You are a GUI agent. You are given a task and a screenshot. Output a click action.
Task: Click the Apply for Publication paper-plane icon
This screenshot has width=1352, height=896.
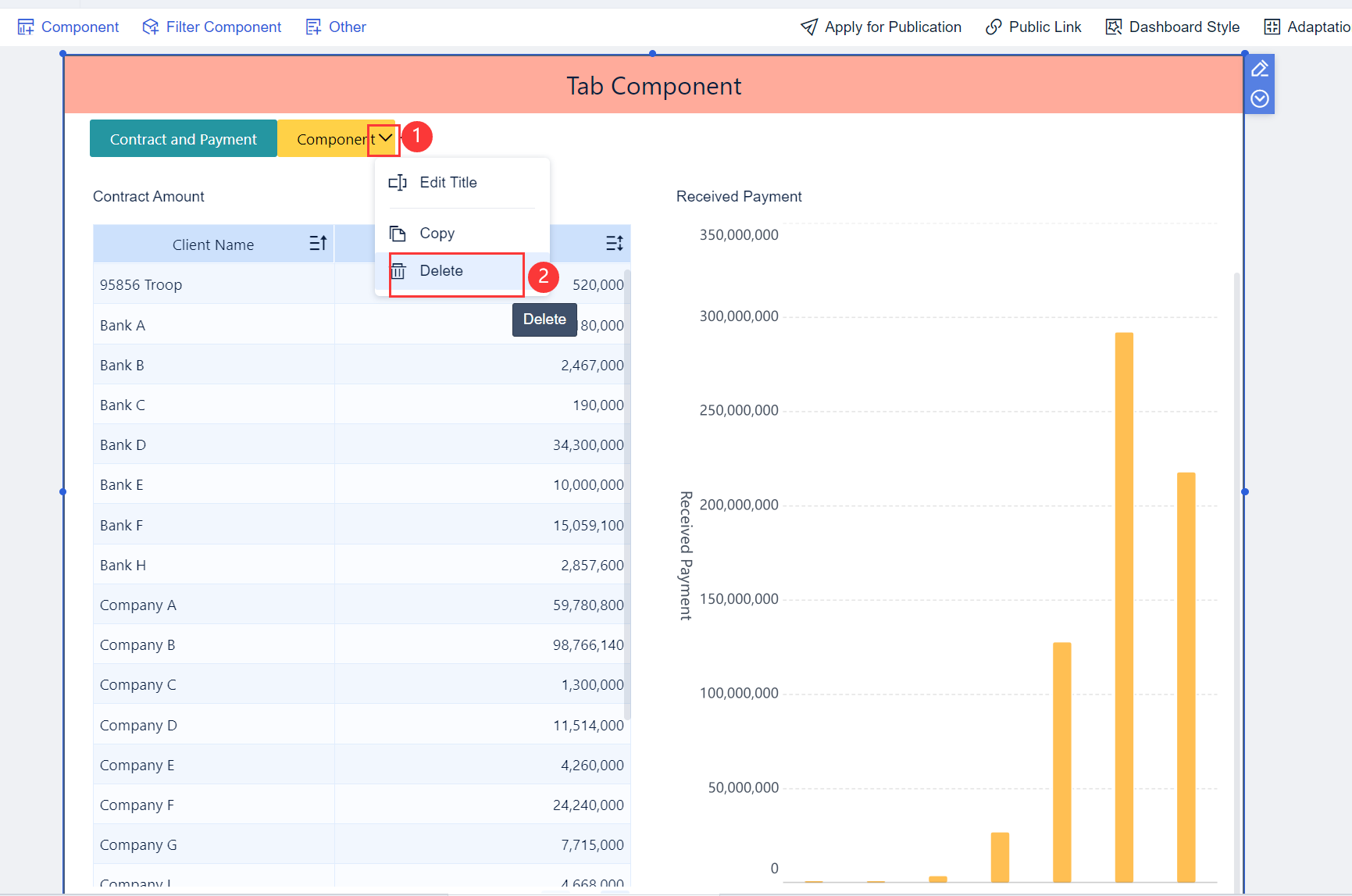pyautogui.click(x=808, y=26)
